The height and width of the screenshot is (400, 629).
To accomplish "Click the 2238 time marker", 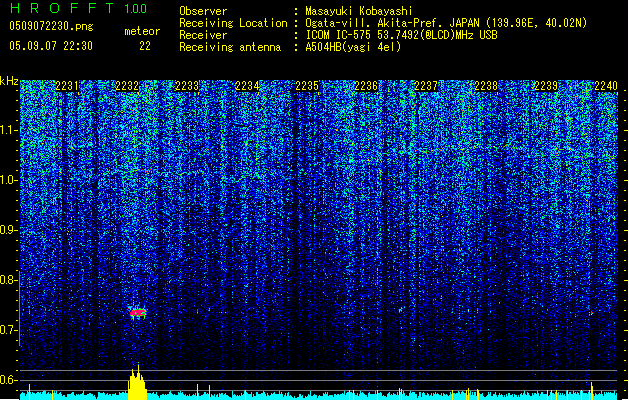I will click(486, 86).
